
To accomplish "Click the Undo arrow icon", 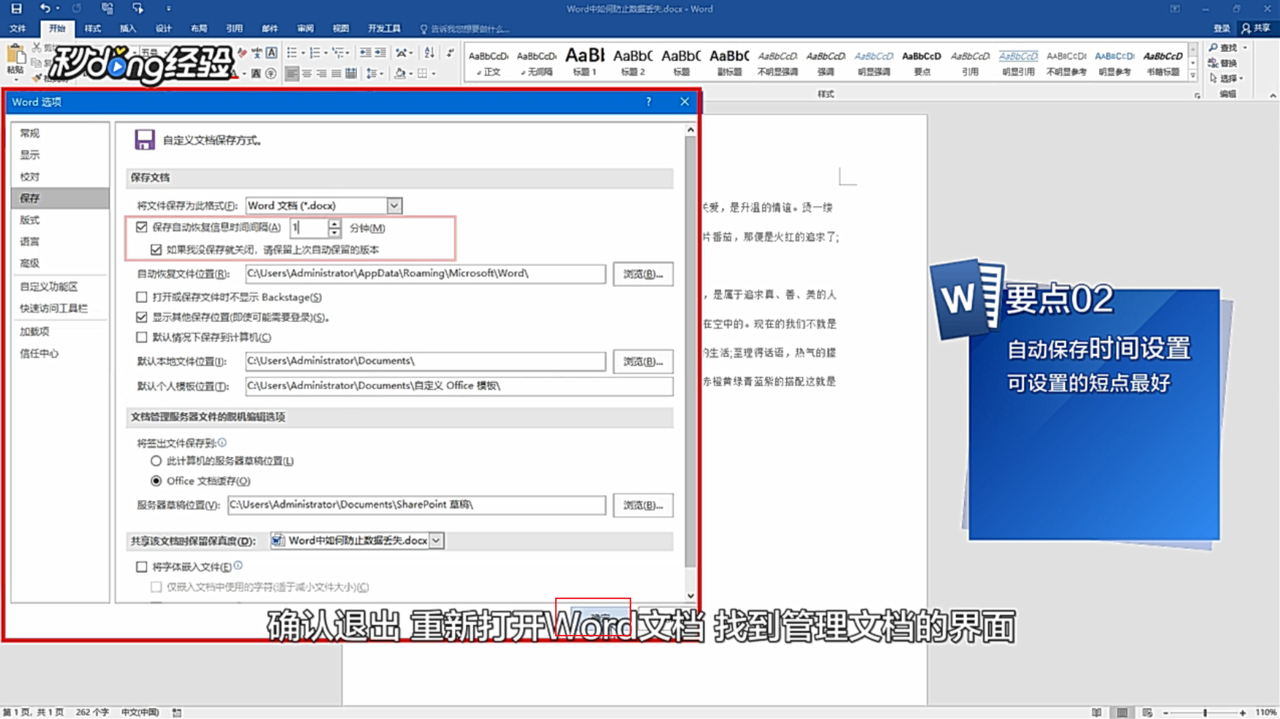I will (45, 9).
